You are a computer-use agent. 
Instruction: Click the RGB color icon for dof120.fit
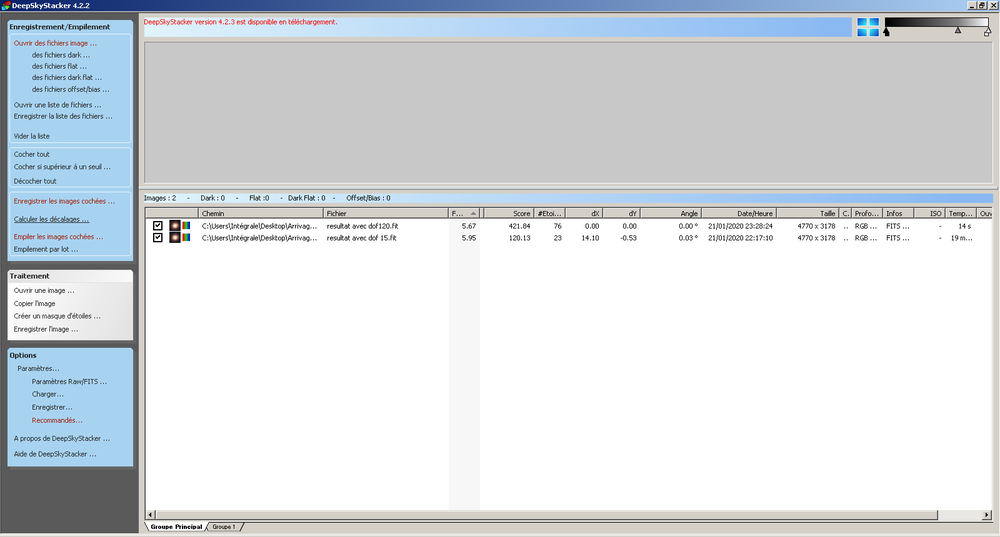[186, 226]
